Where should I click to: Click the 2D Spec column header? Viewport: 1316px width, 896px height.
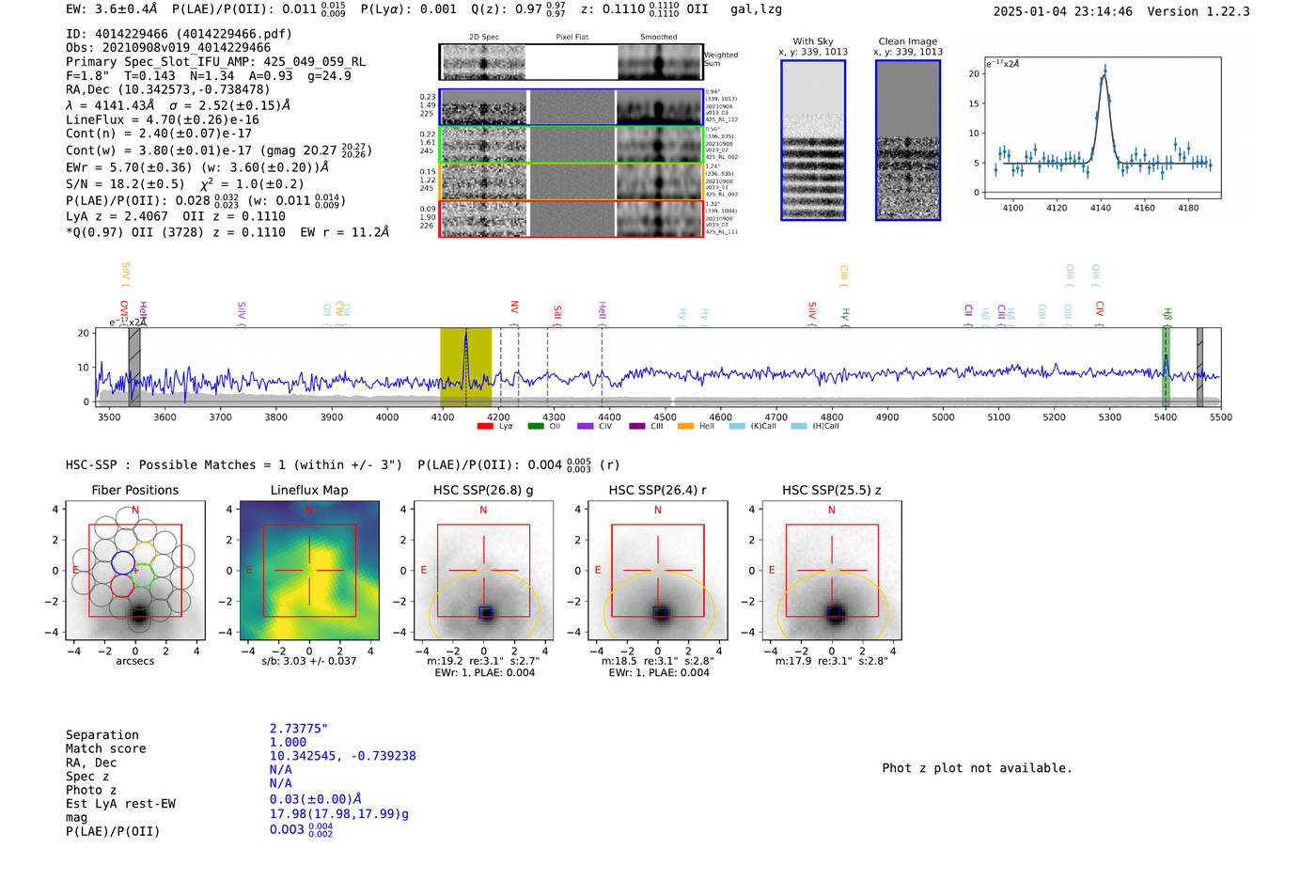click(x=484, y=38)
